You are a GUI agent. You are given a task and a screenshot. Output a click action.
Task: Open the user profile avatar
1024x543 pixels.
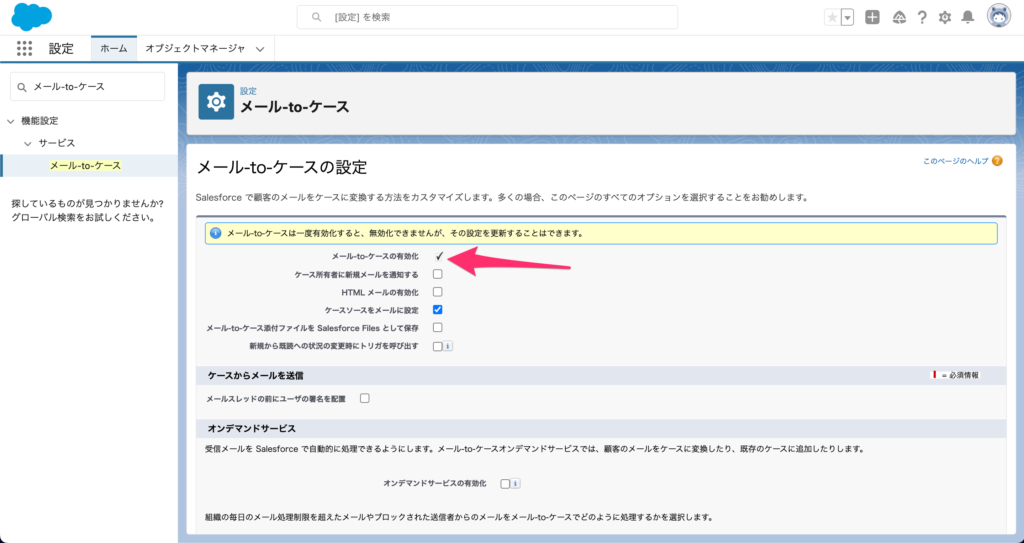[x=999, y=16]
